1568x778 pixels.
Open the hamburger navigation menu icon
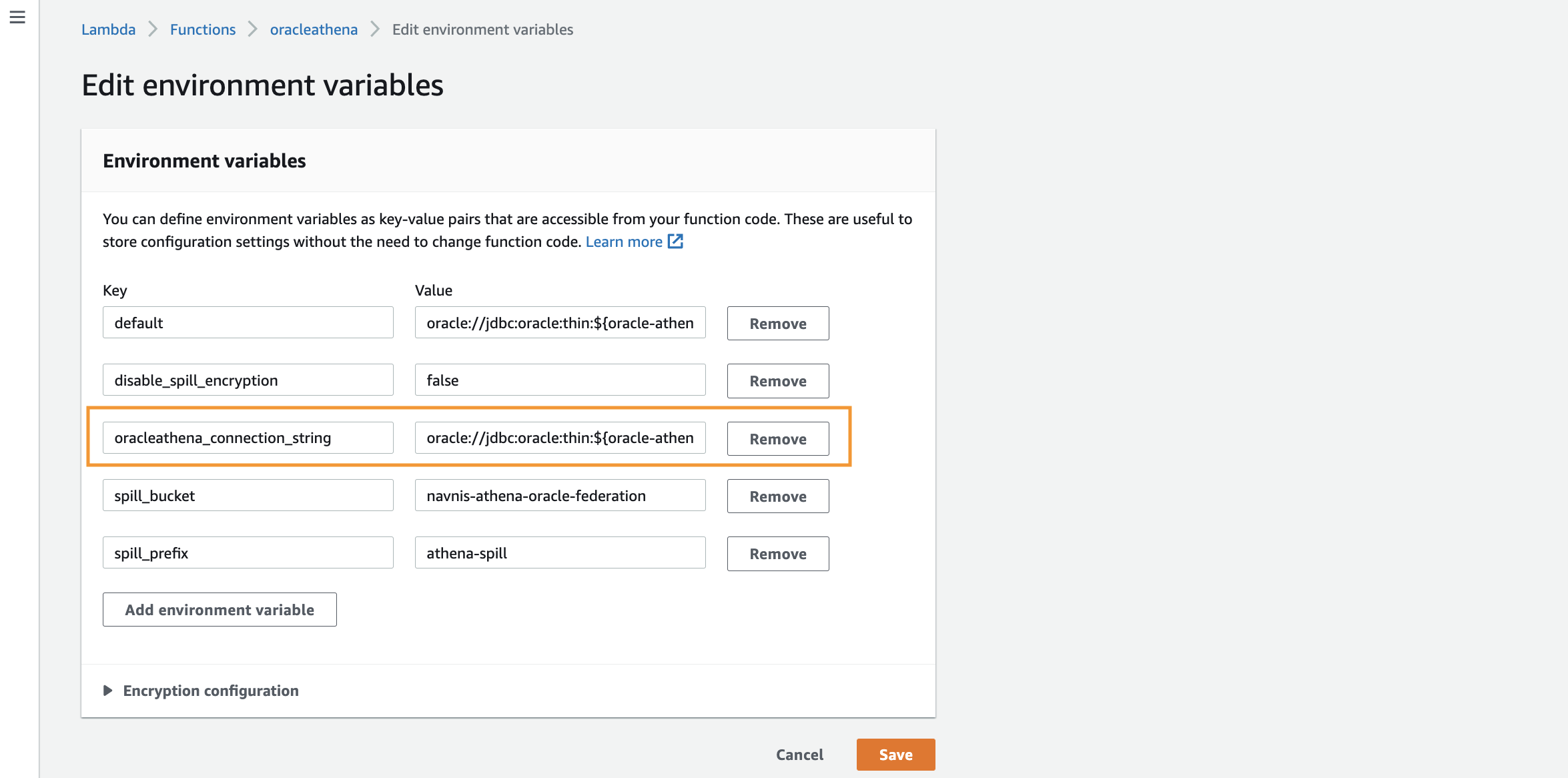[x=17, y=17]
